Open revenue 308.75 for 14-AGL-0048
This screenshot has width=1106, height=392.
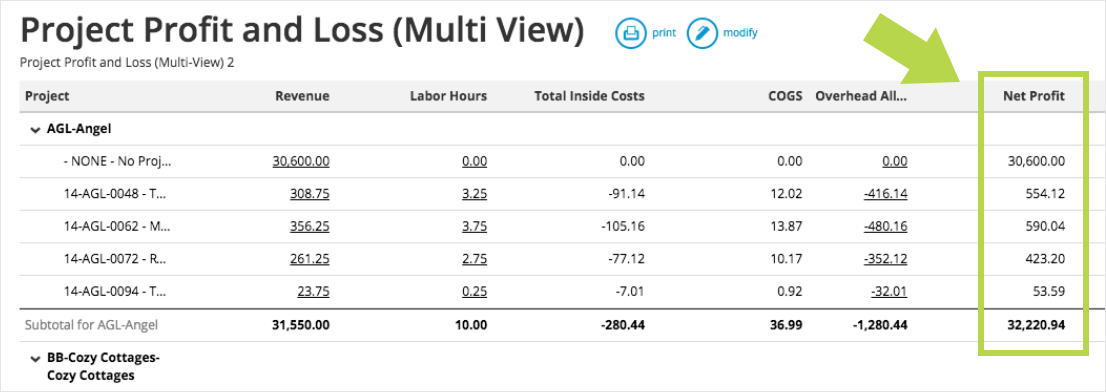click(x=309, y=193)
